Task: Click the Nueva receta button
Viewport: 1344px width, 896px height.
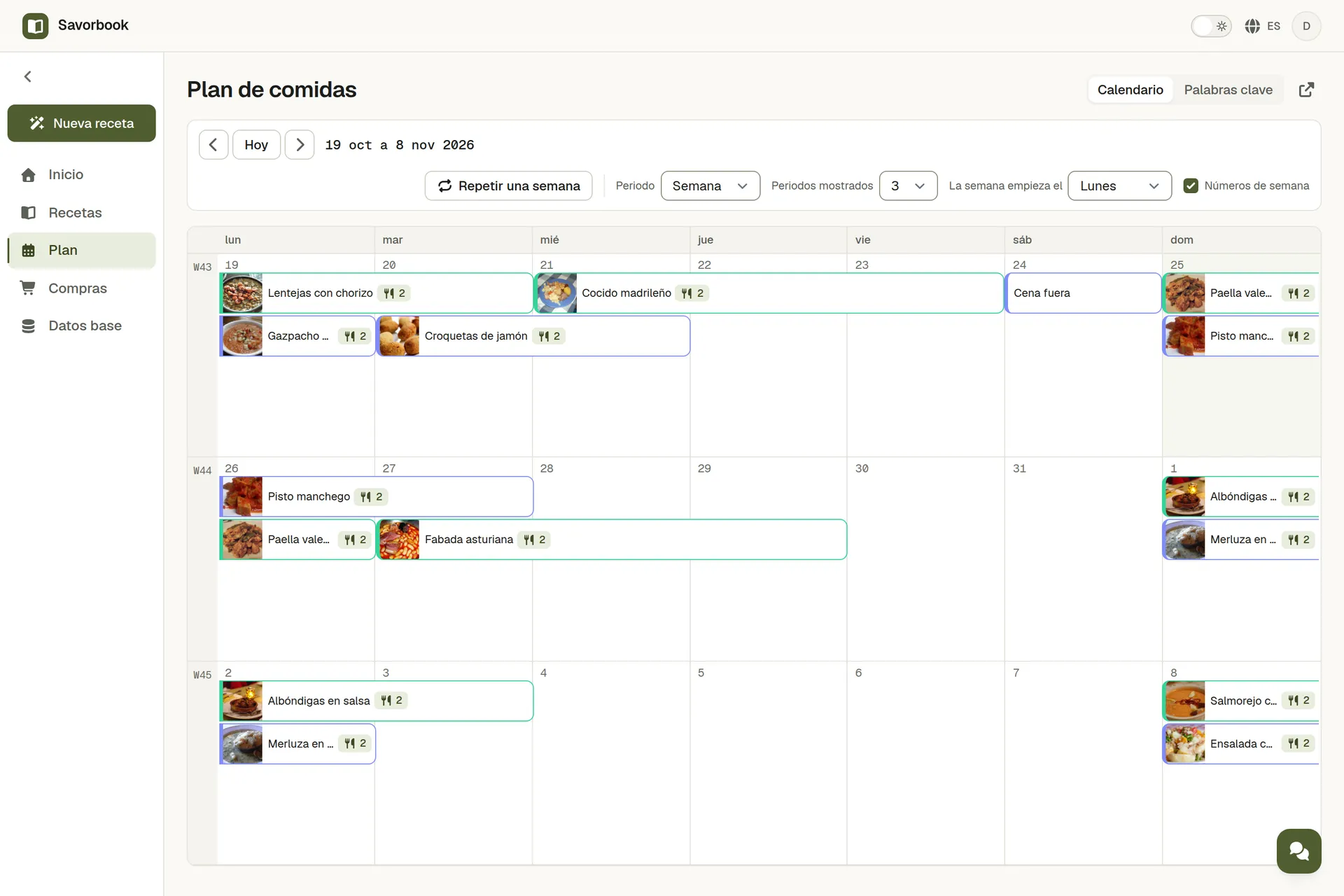Action: (81, 123)
